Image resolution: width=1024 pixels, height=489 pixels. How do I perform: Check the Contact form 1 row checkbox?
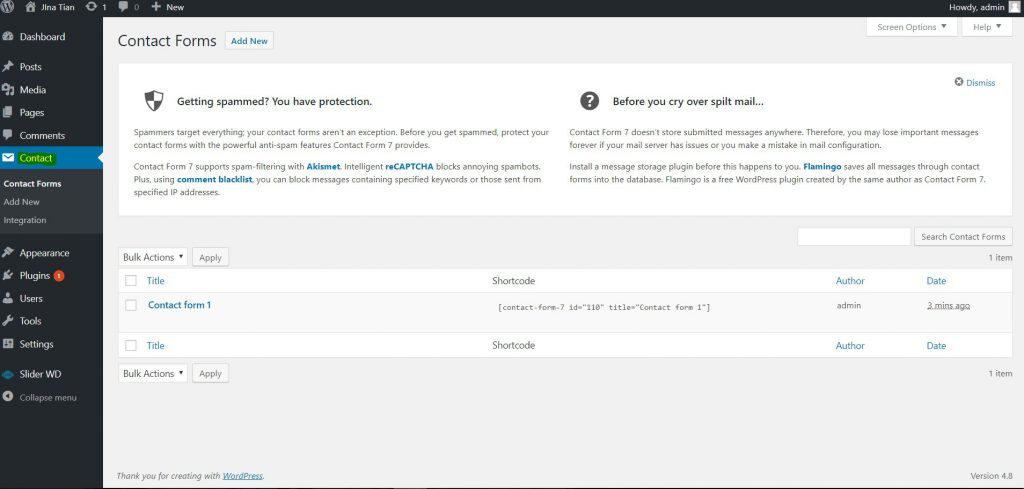131,305
